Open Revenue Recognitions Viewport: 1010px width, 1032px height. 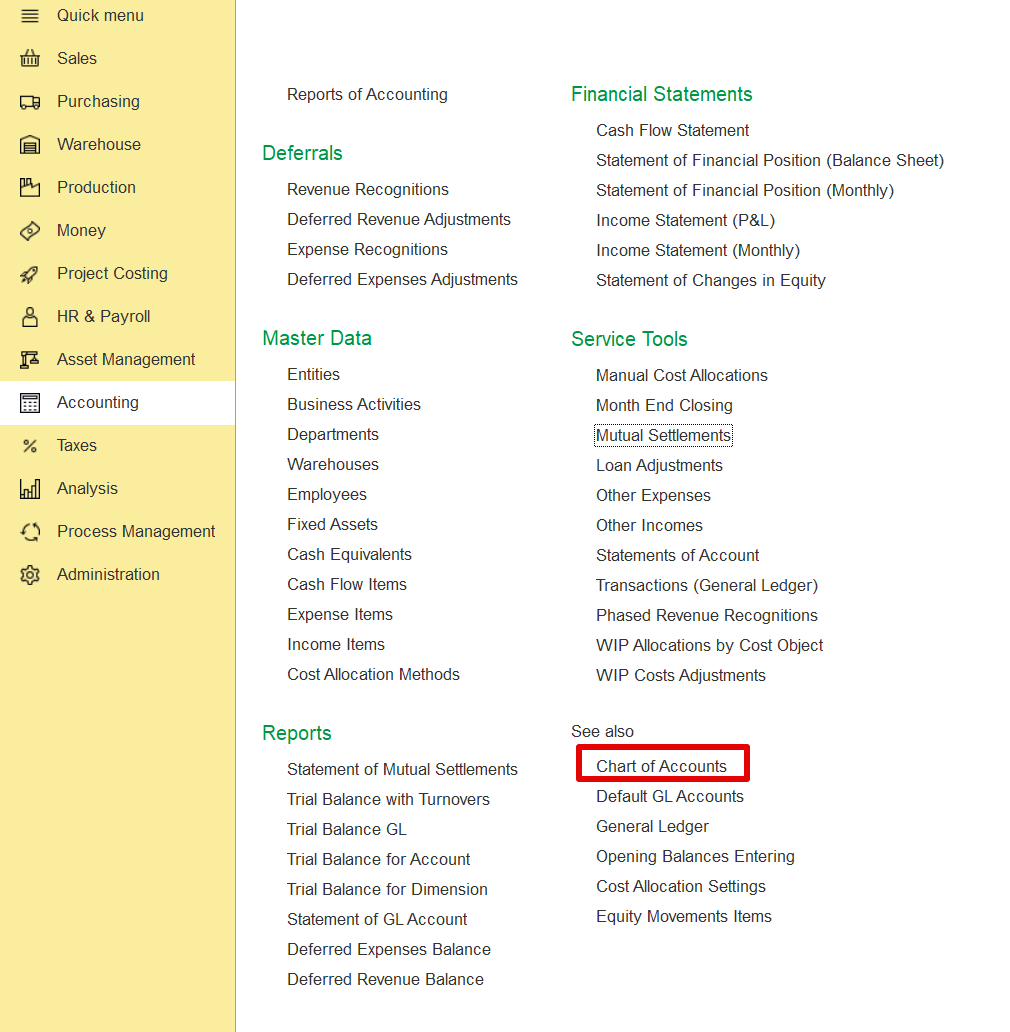click(368, 190)
